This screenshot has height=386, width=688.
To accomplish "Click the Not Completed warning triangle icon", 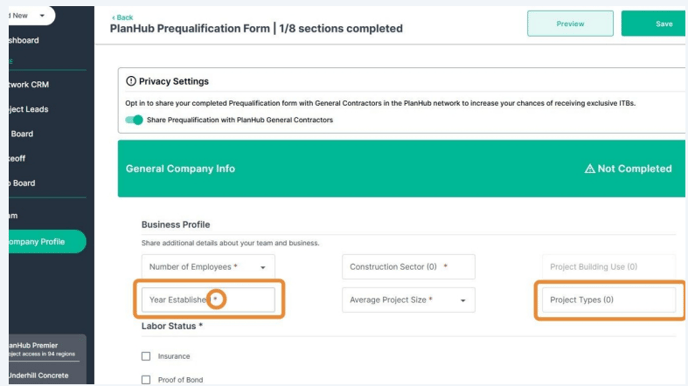I will tap(590, 168).
